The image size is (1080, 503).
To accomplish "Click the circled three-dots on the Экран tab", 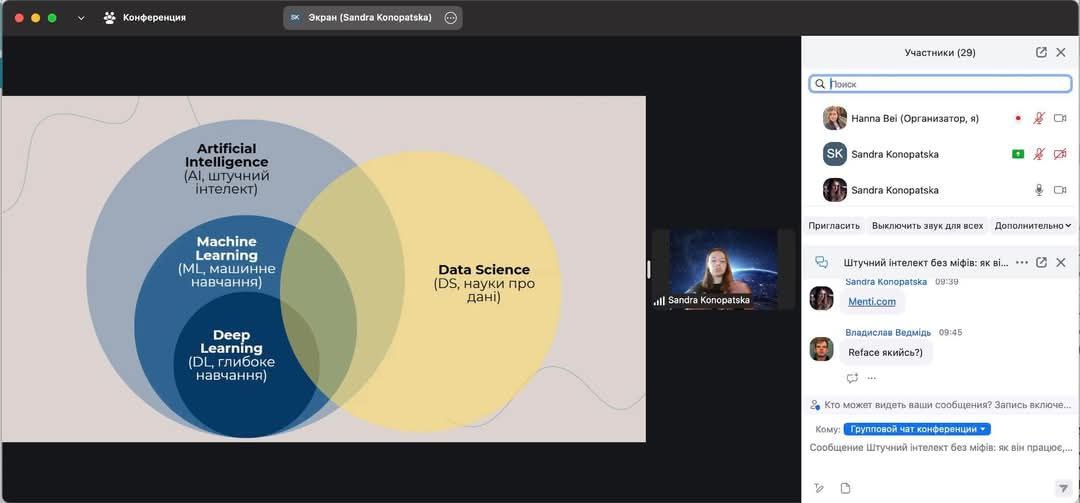I will [x=450, y=18].
